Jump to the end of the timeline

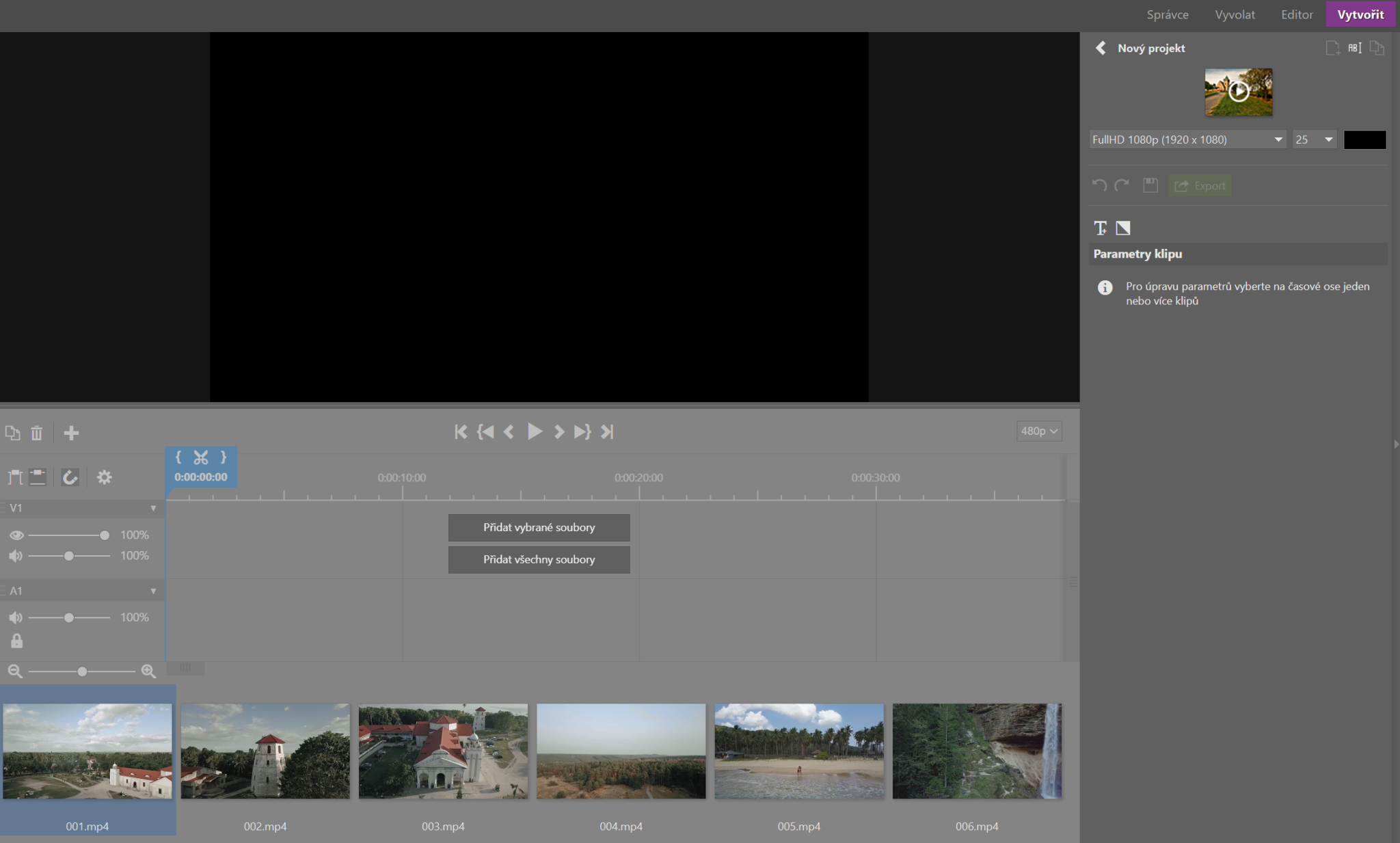click(607, 431)
